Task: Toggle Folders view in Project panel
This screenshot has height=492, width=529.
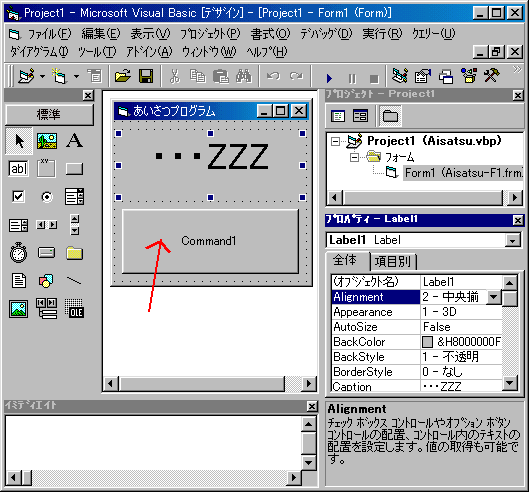Action: (x=390, y=116)
